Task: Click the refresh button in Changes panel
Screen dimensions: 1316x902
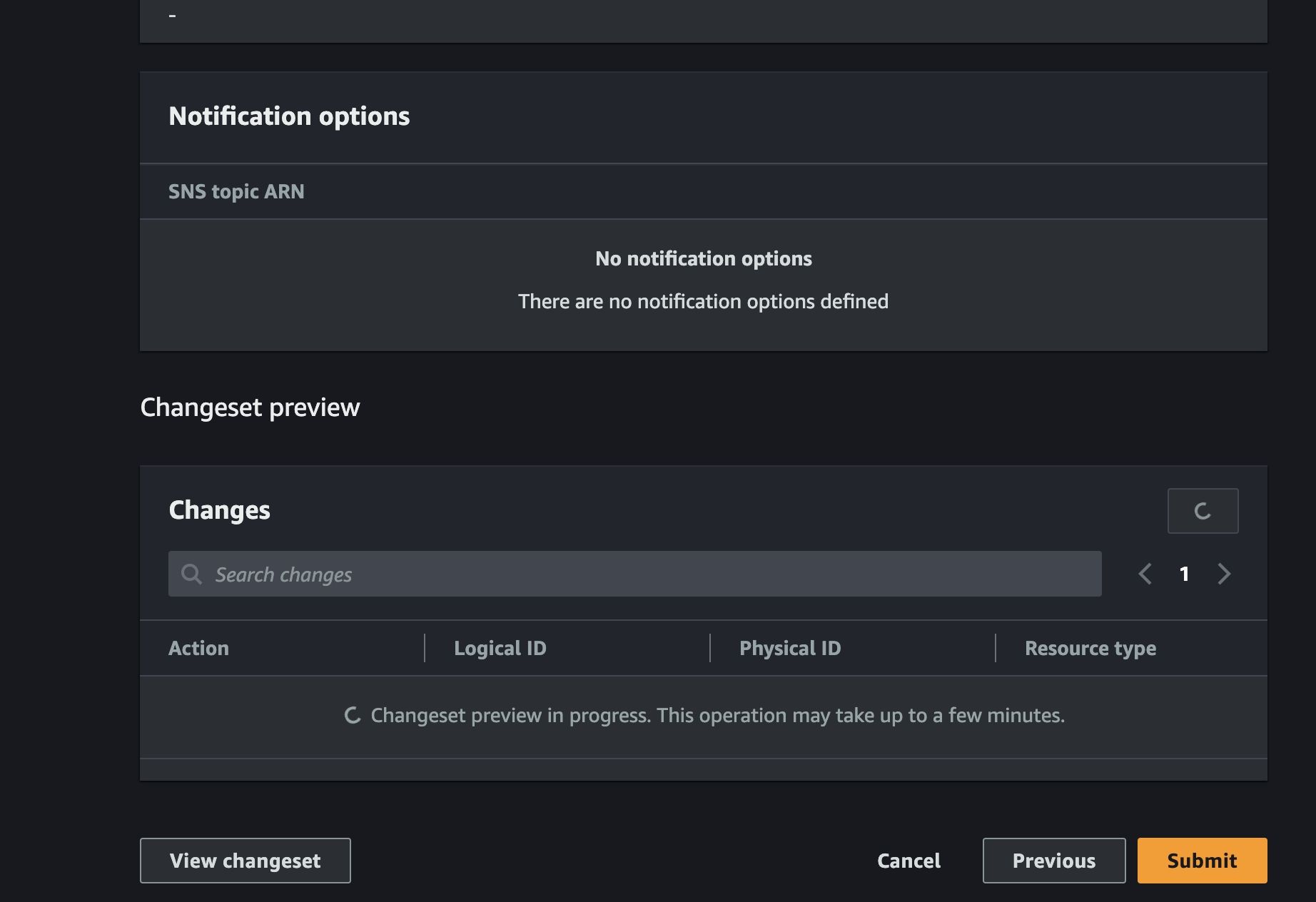Action: [x=1203, y=511]
